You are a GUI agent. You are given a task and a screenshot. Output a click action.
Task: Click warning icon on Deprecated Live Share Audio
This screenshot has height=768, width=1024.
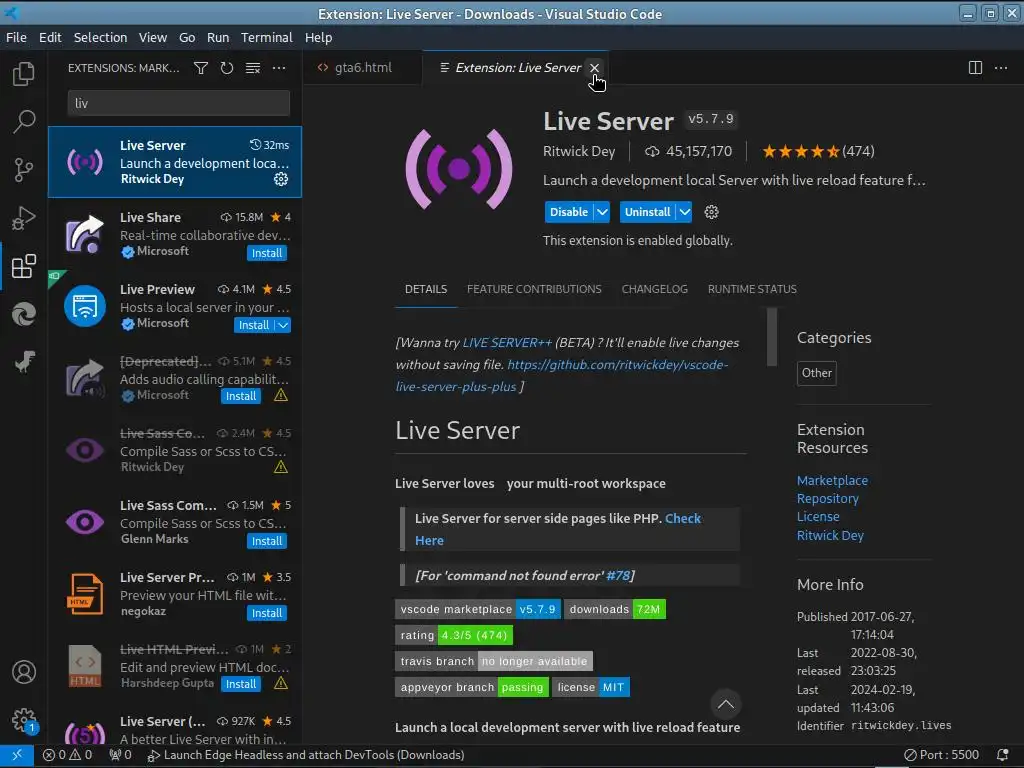(x=281, y=395)
